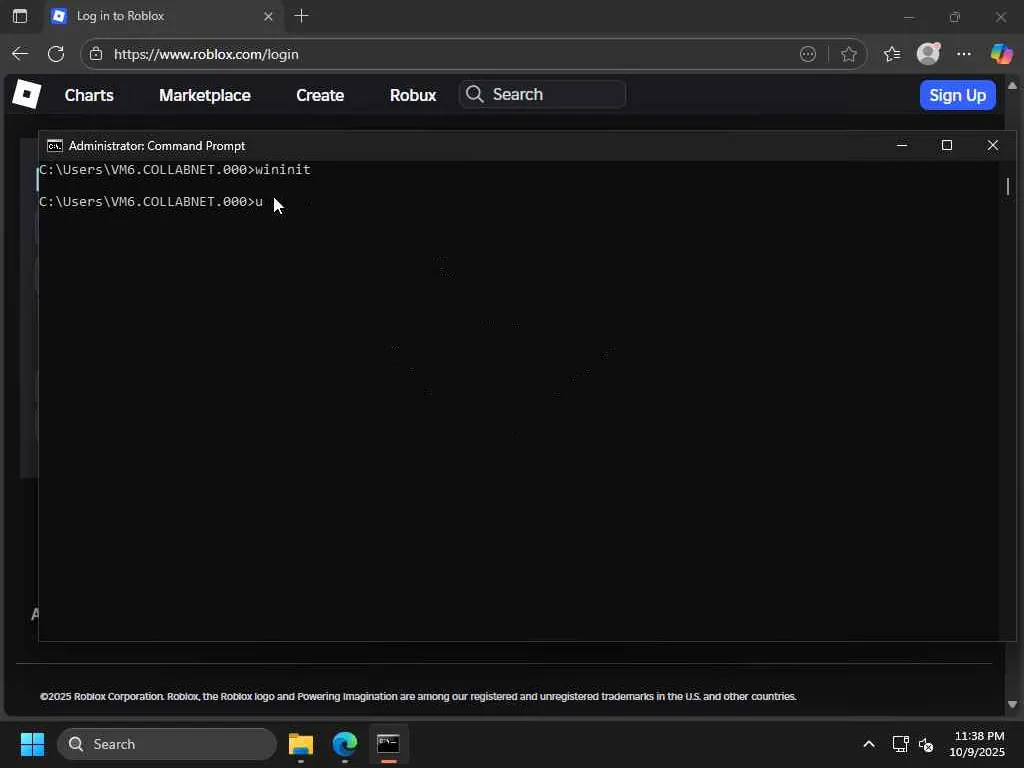Screen dimensions: 1024x768
Task: Open the Copilot sidebar icon
Action: (1001, 54)
